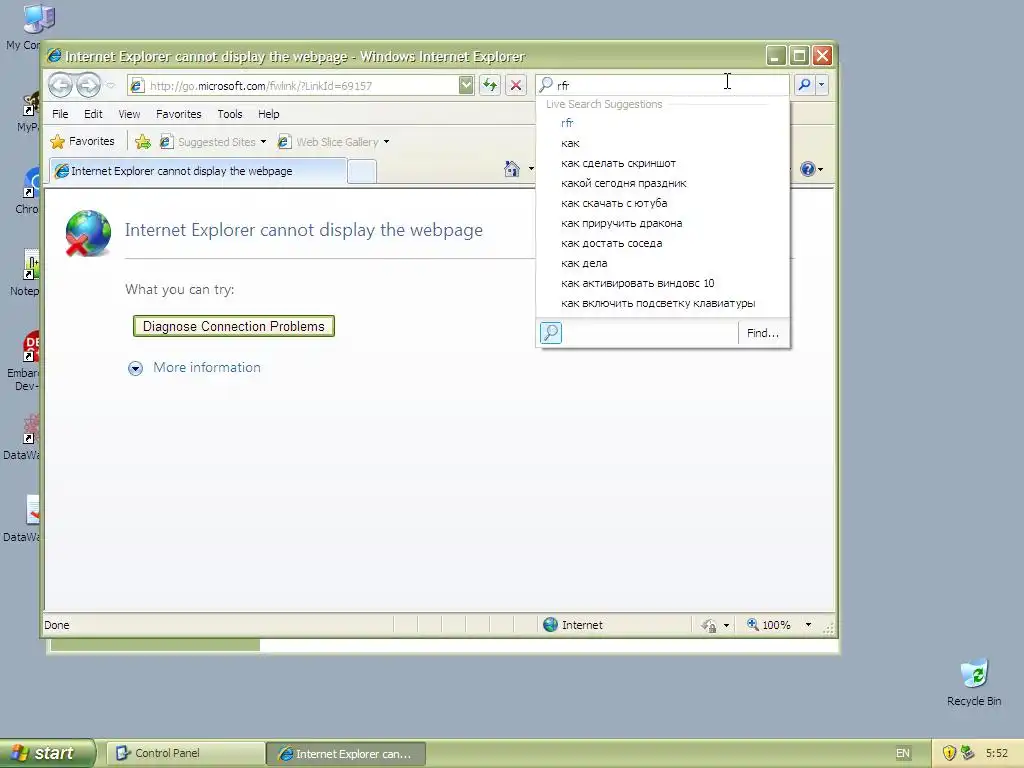
Task: Click the IE page icon in address bar
Action: [136, 86]
